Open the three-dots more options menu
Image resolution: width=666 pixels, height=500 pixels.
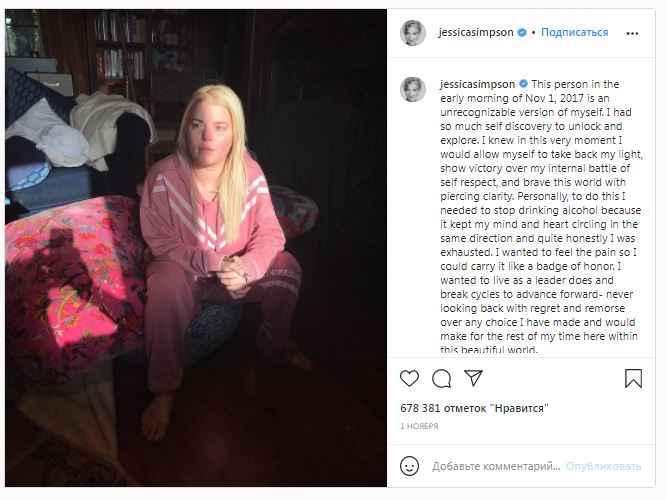pos(632,33)
